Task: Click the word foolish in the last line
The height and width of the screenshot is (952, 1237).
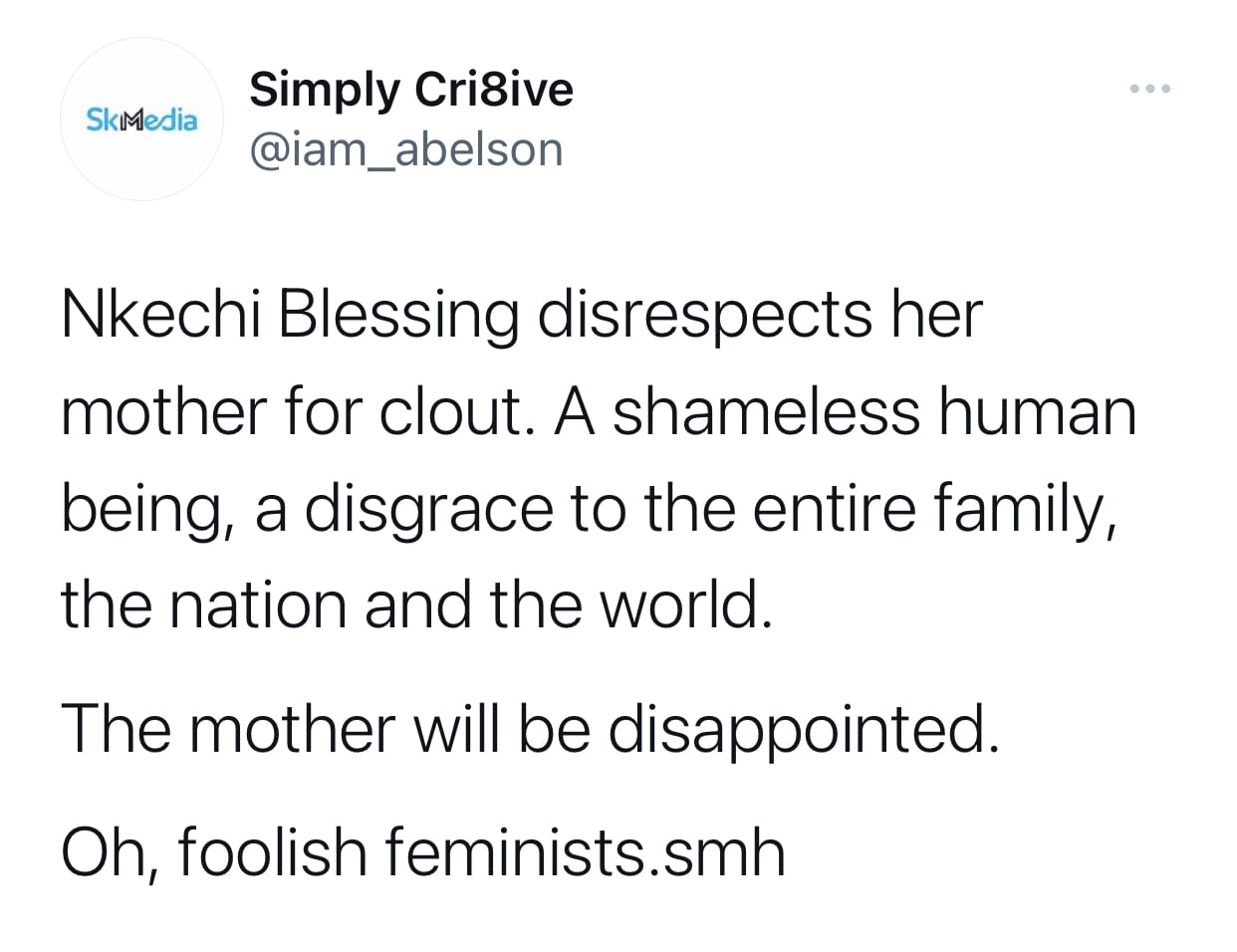Action: coord(273,853)
